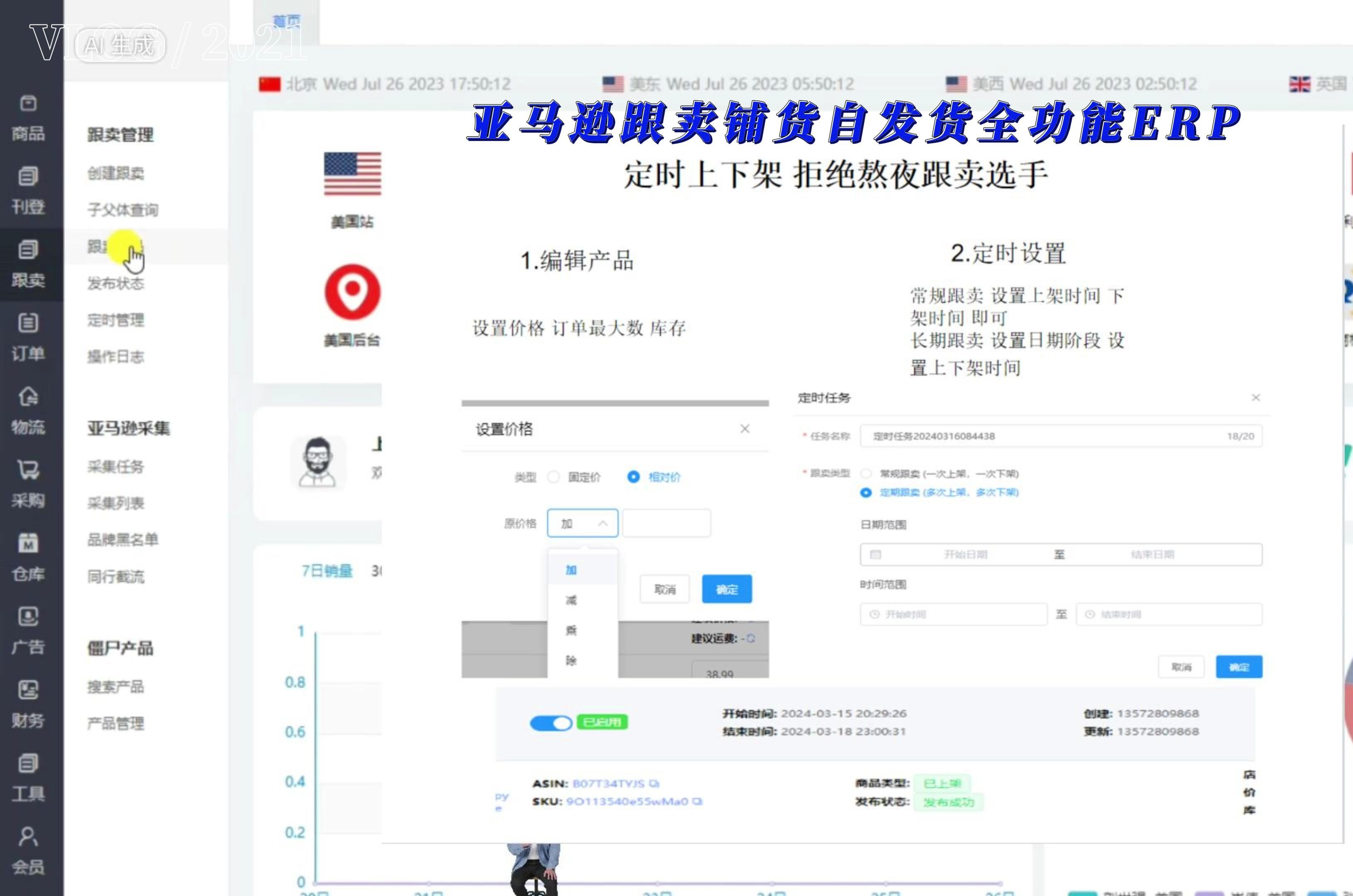Select the 相对价 price type radio
Viewport: 1353px width, 896px height.
633,477
